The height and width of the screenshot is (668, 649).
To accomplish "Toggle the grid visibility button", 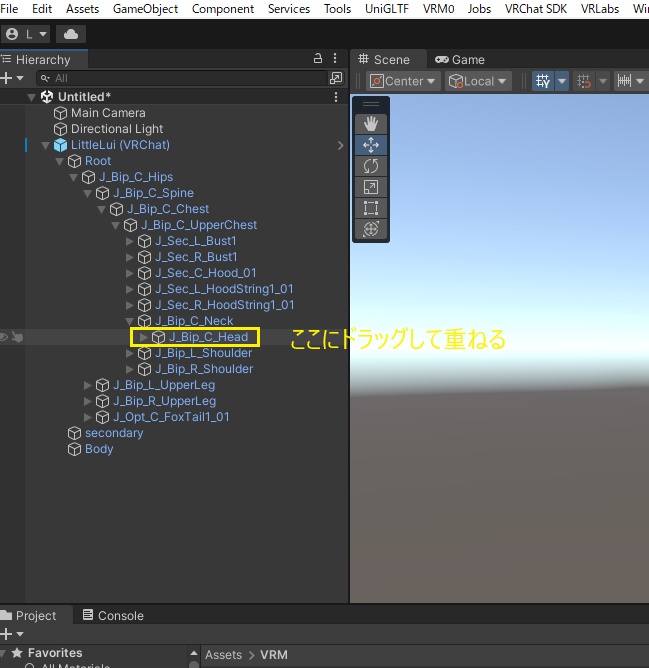I will pos(543,81).
